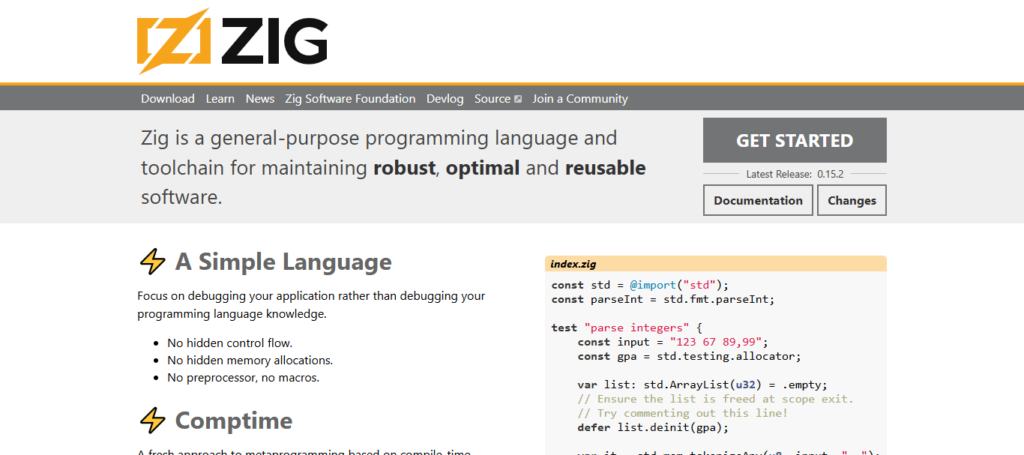Open News from the navigation bar
This screenshot has height=455, width=1024.
260,99
